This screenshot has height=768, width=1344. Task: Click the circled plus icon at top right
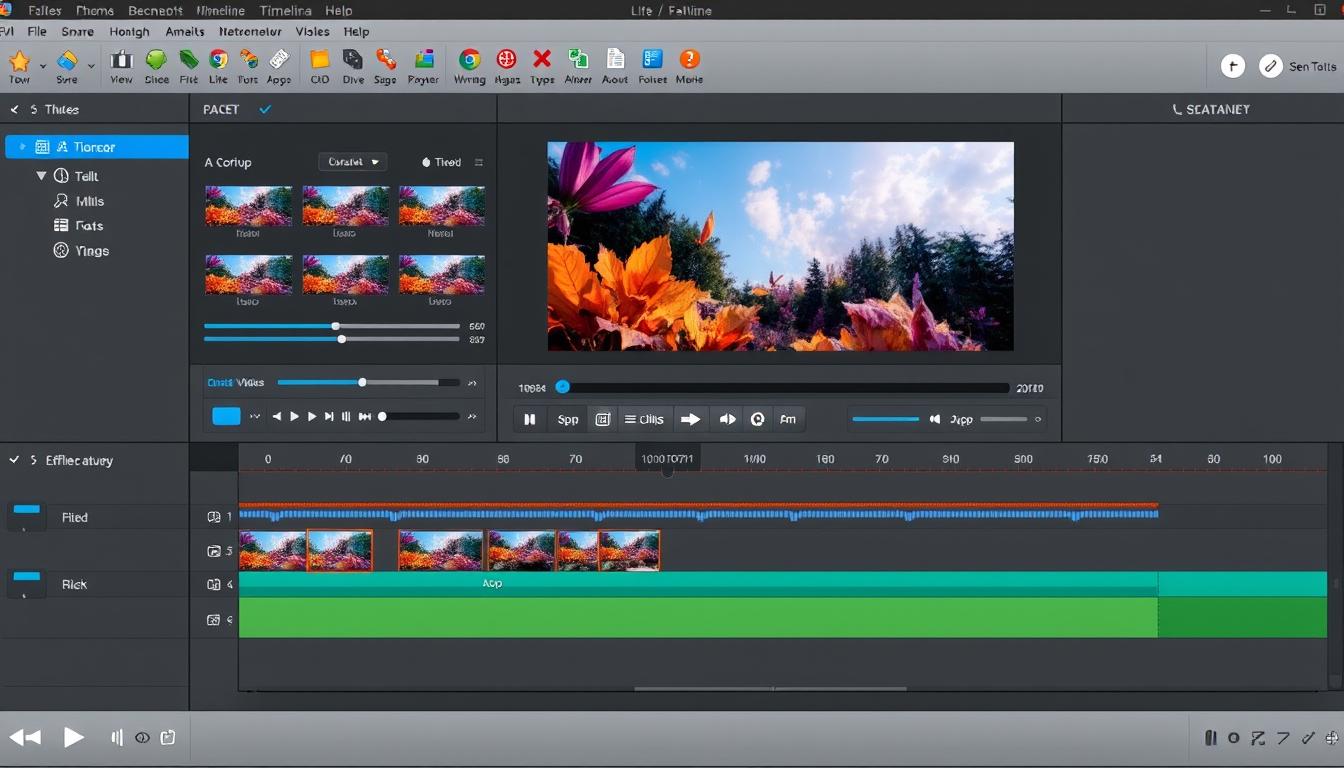1233,66
